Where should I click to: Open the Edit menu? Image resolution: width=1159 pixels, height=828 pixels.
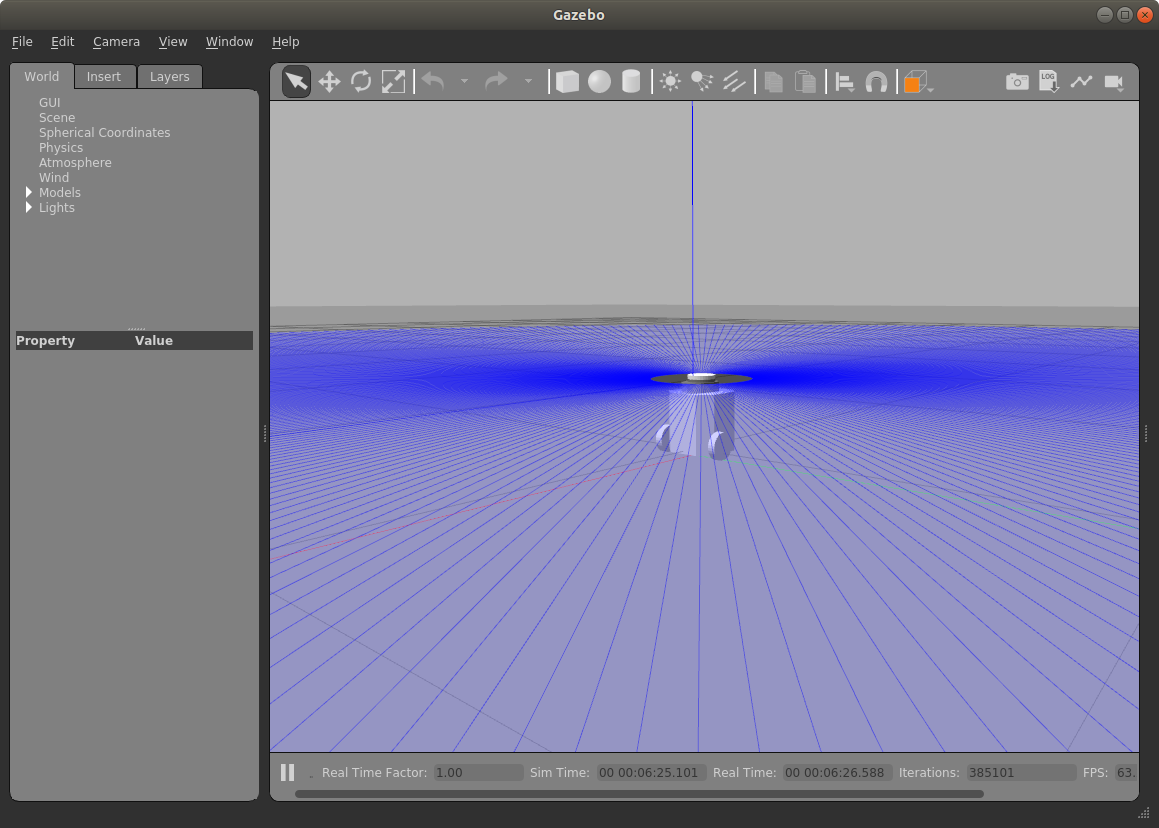[x=62, y=41]
